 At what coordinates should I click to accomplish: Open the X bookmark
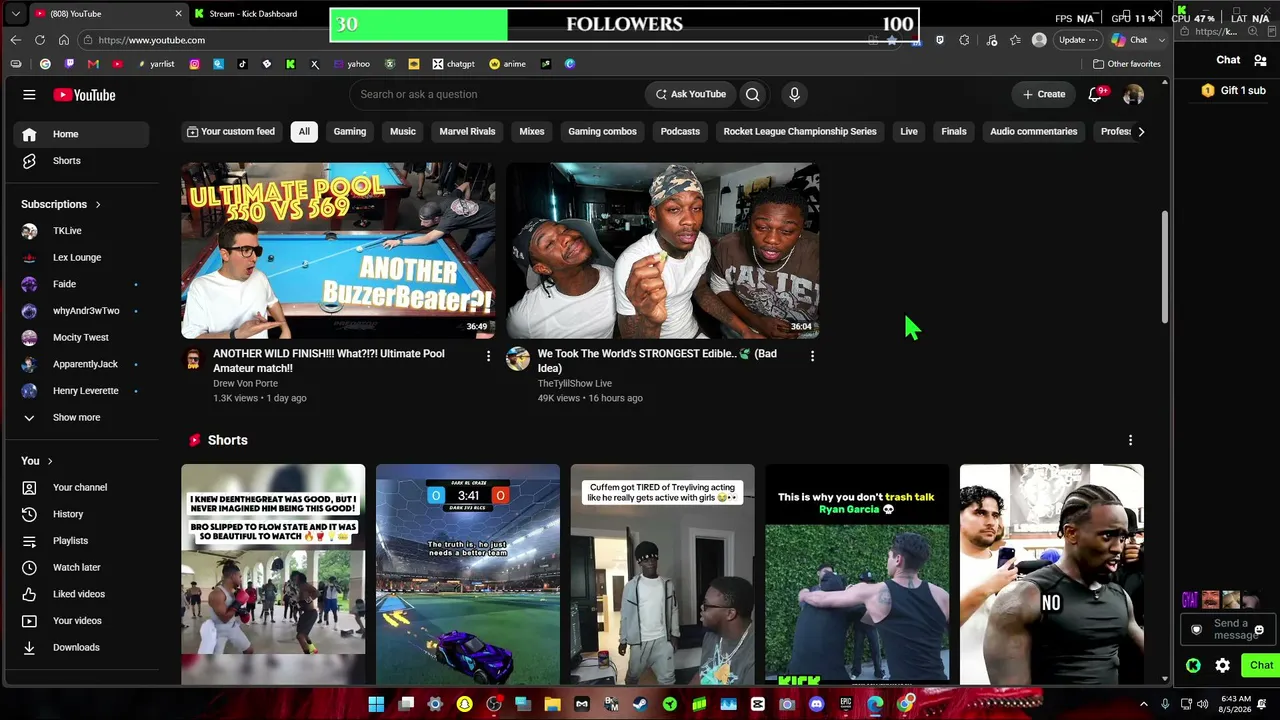coord(314,64)
